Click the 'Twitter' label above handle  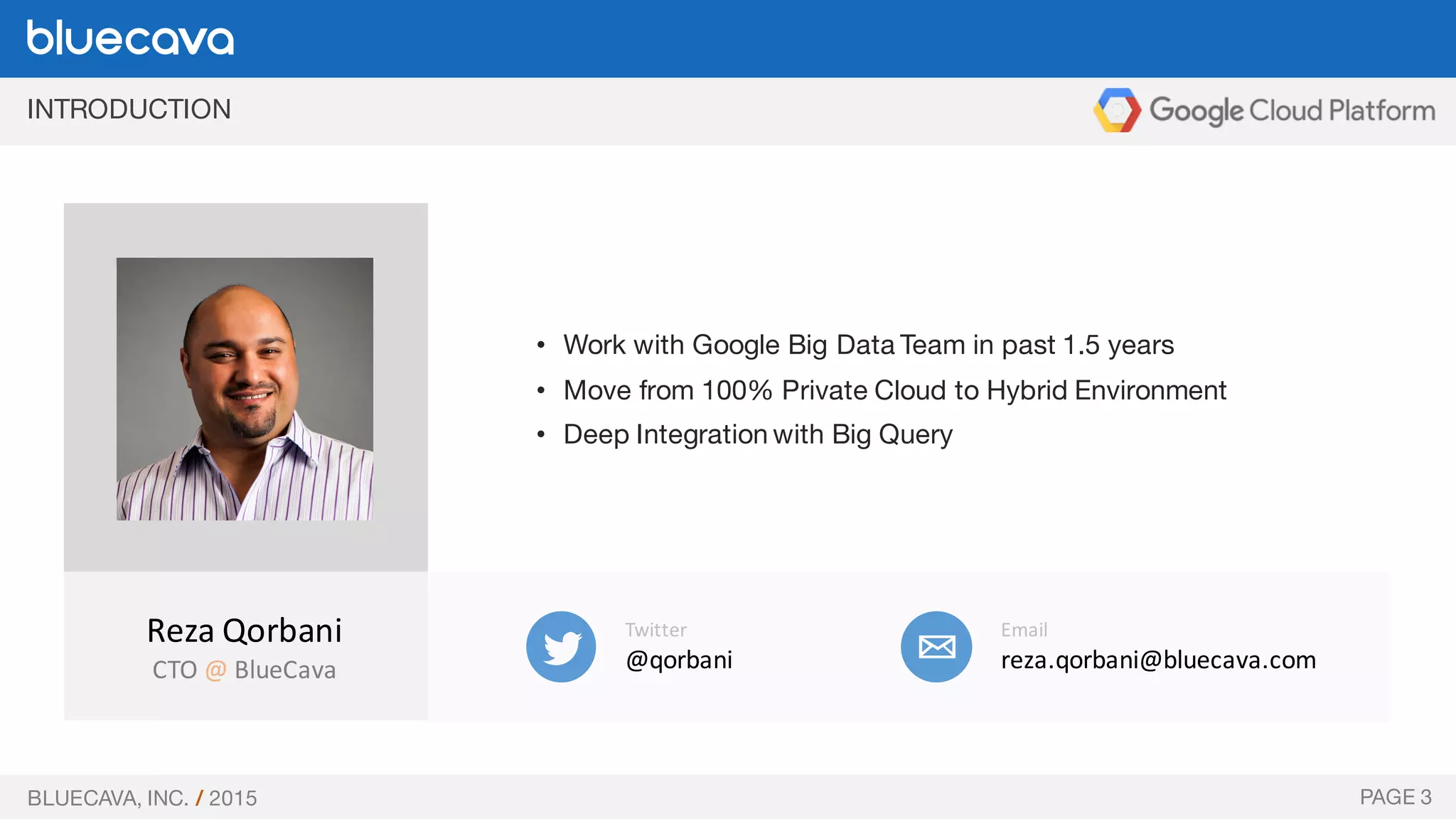click(655, 630)
